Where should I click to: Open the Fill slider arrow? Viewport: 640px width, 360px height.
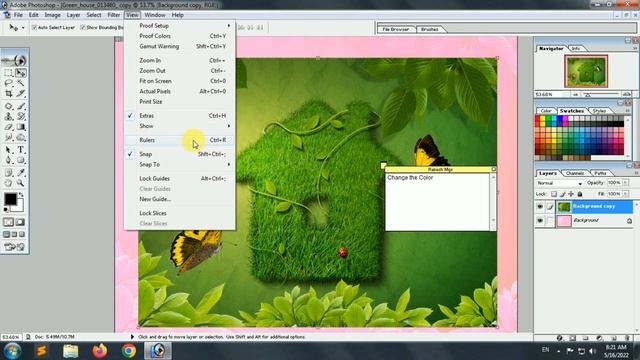[x=625, y=194]
